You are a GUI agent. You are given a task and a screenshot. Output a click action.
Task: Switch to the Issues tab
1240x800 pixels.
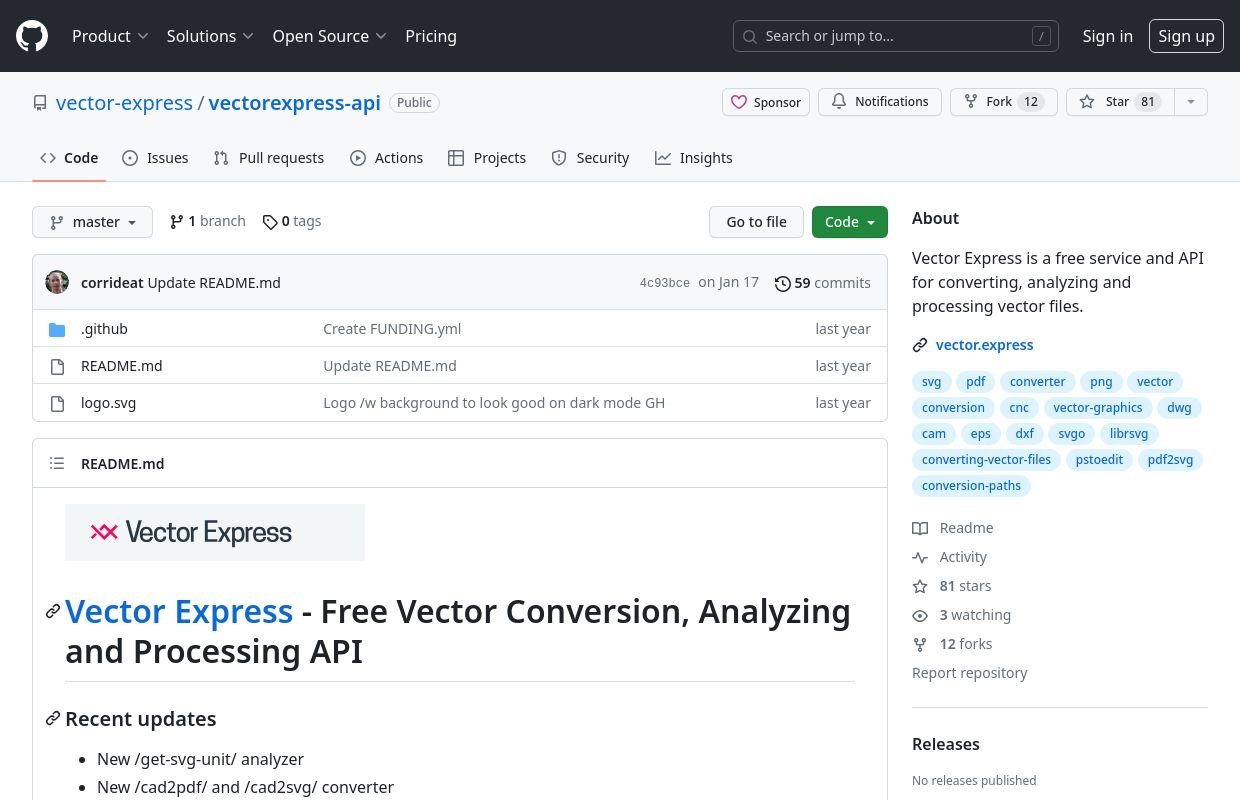(155, 158)
